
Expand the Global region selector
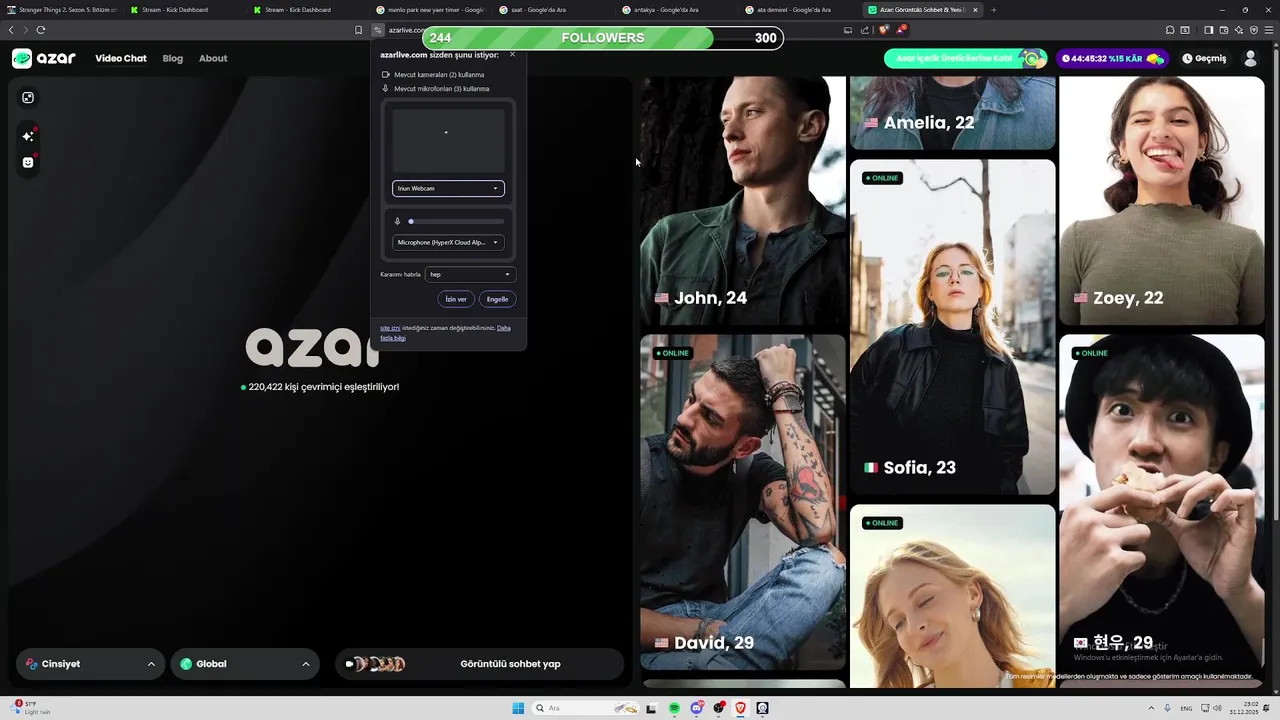click(x=245, y=664)
